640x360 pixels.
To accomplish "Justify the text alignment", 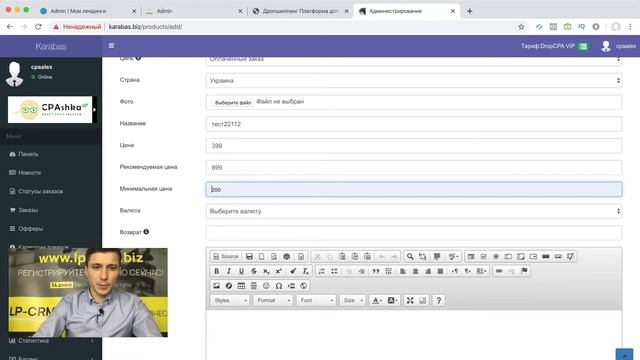I will pyautogui.click(x=440, y=271).
